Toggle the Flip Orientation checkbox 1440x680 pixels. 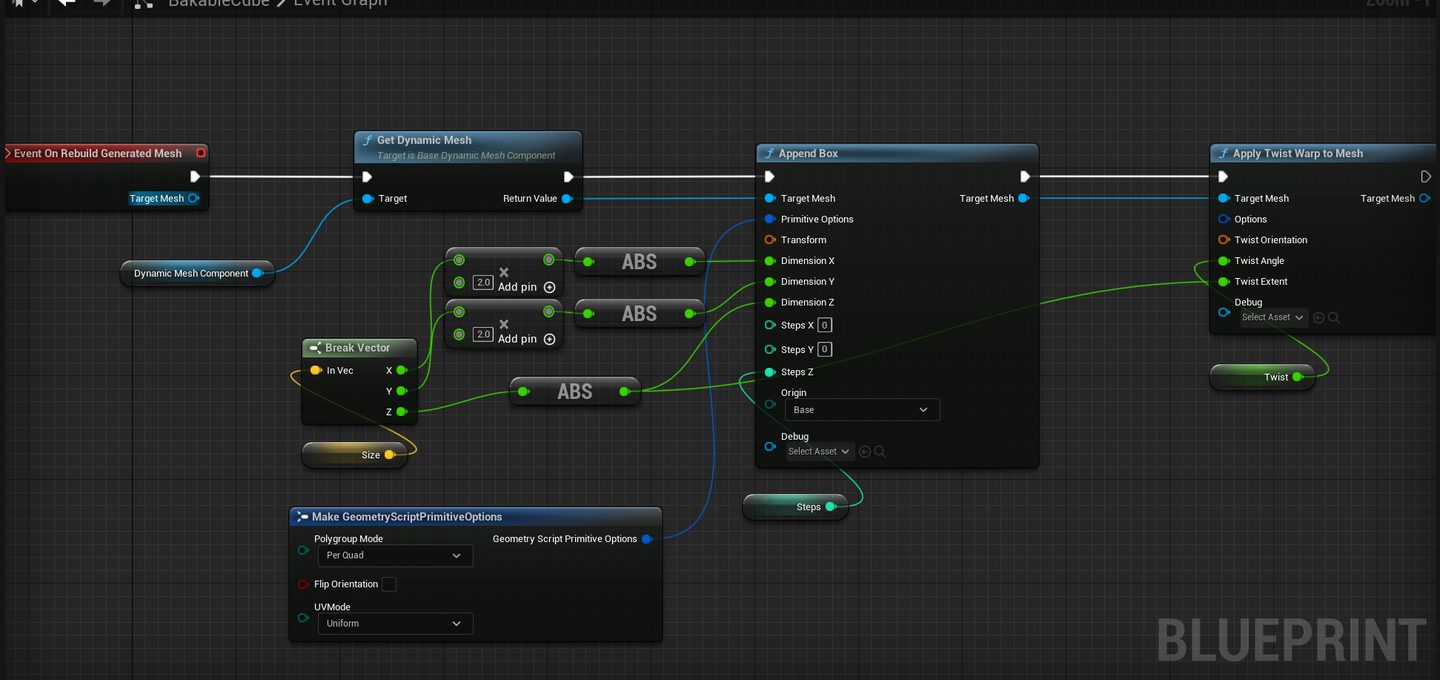coord(389,584)
